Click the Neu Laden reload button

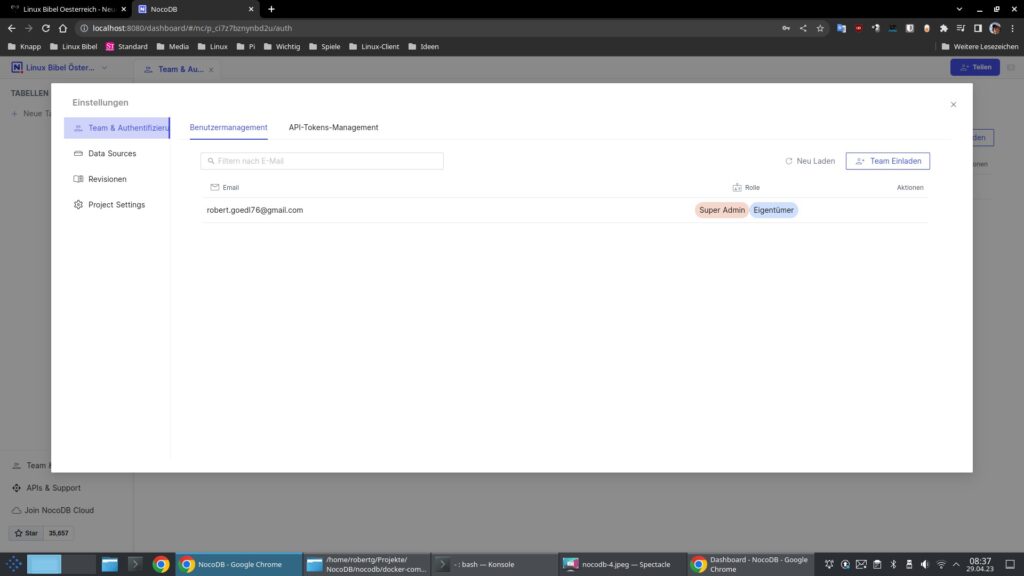(810, 161)
